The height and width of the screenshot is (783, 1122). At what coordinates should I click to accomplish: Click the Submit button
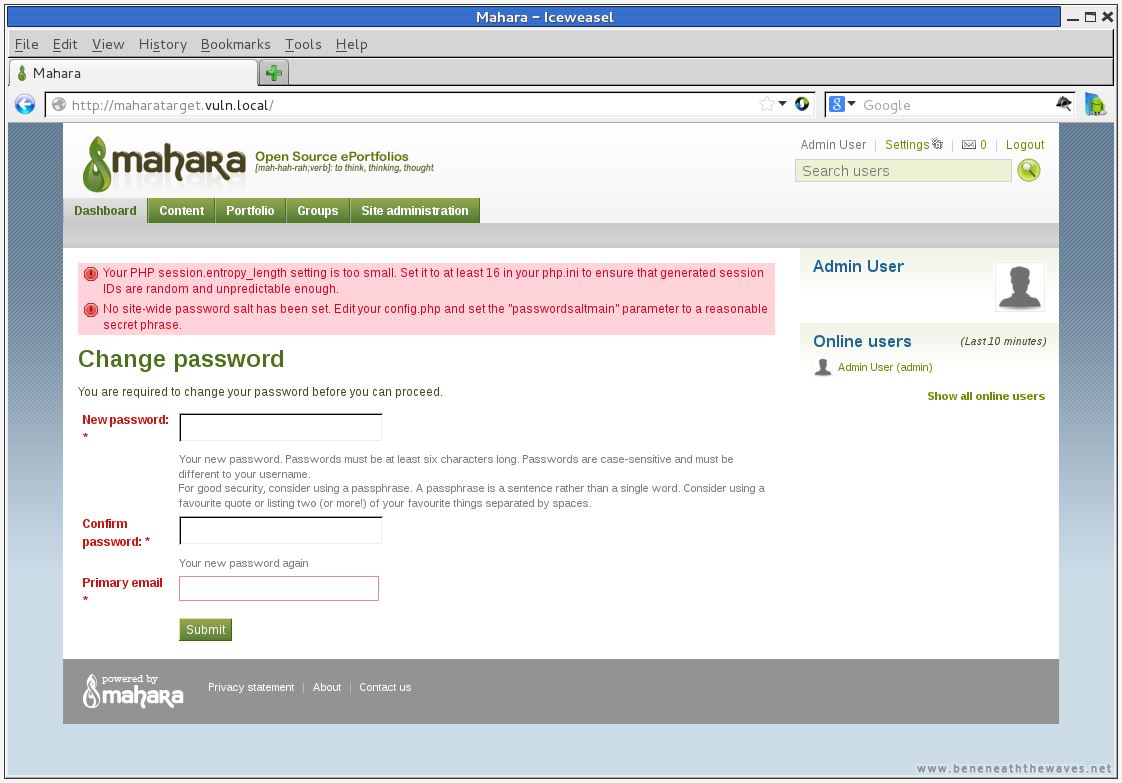(x=205, y=629)
